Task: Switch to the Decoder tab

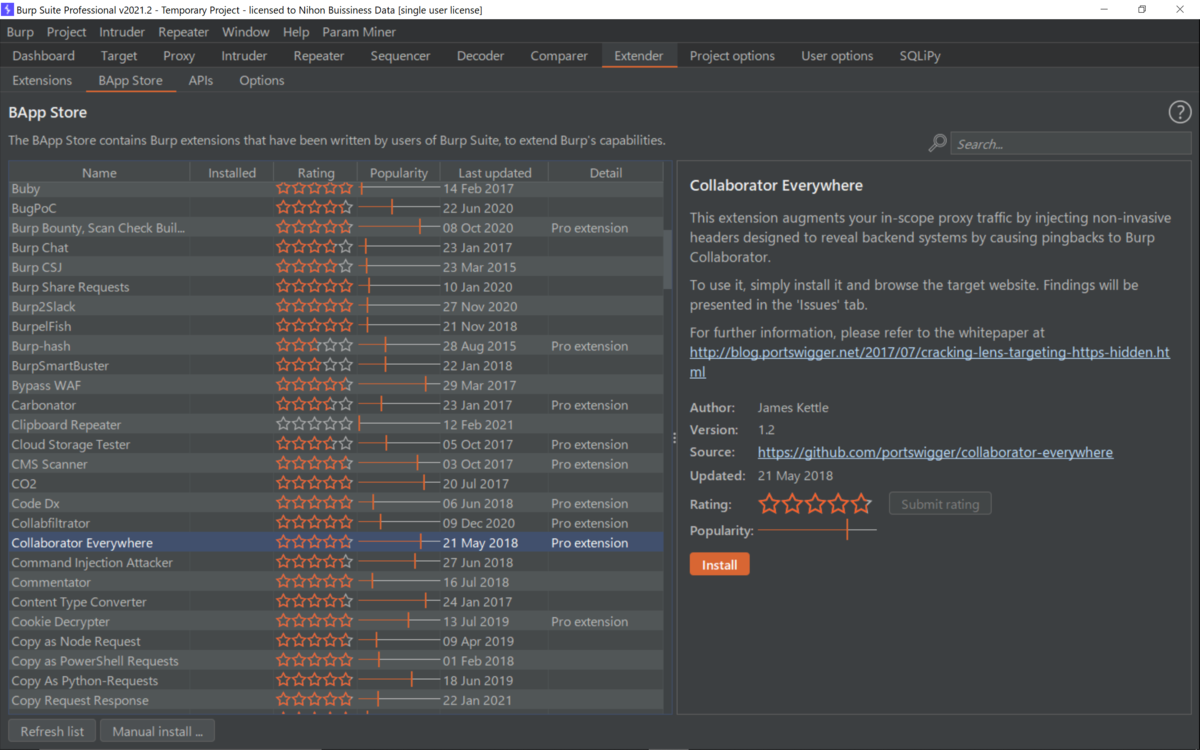Action: click(480, 56)
